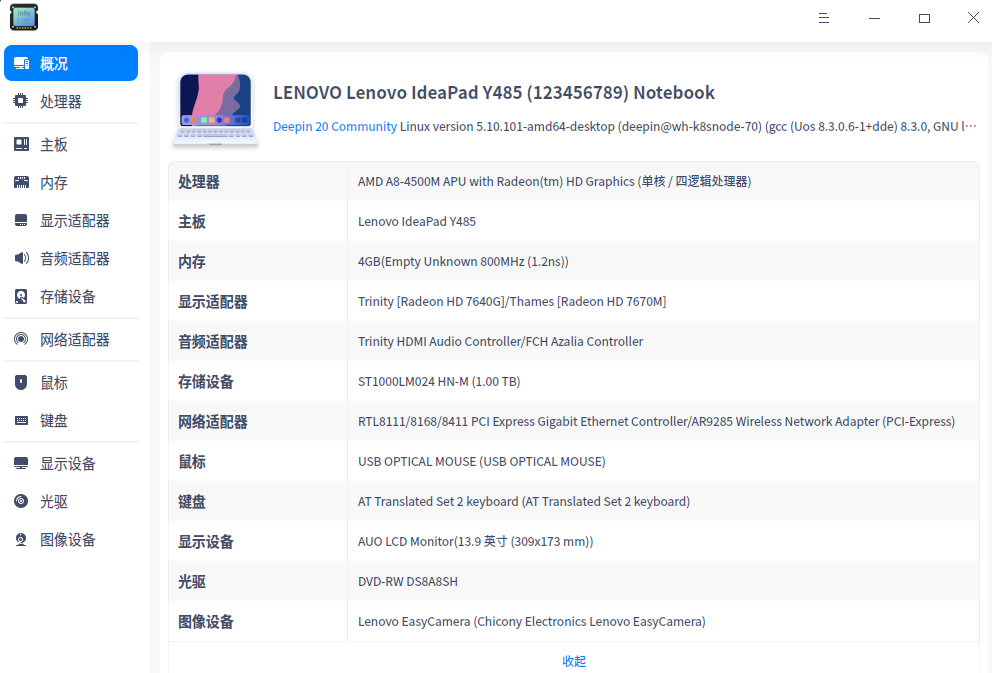The image size is (992, 673).
Task: Select 网络适配器 sidebar label
Action: coord(75,340)
